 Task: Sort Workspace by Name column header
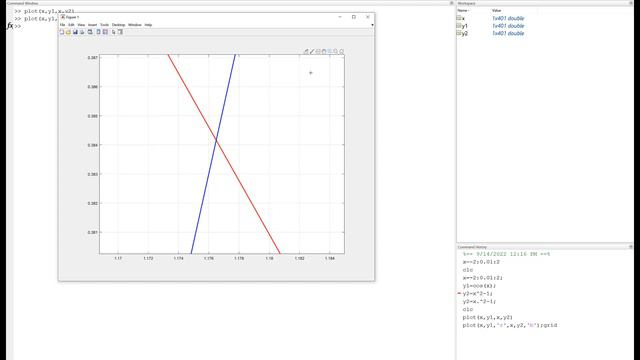(x=463, y=10)
